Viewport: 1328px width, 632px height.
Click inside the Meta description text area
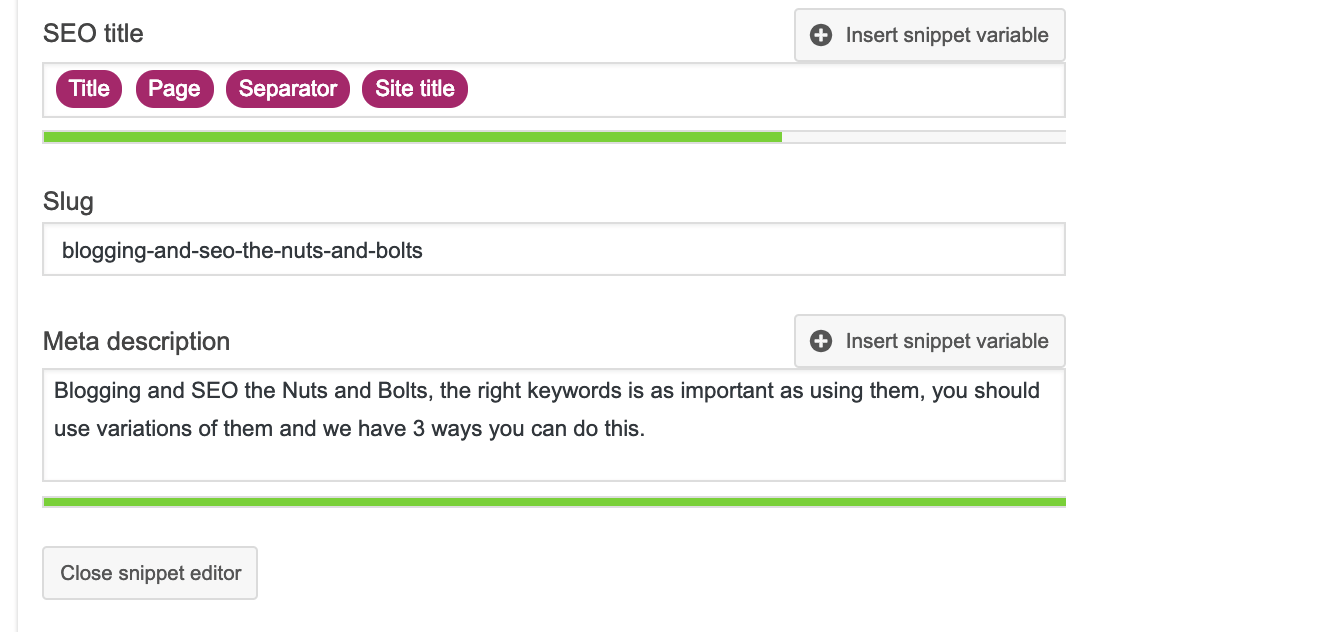pos(554,425)
